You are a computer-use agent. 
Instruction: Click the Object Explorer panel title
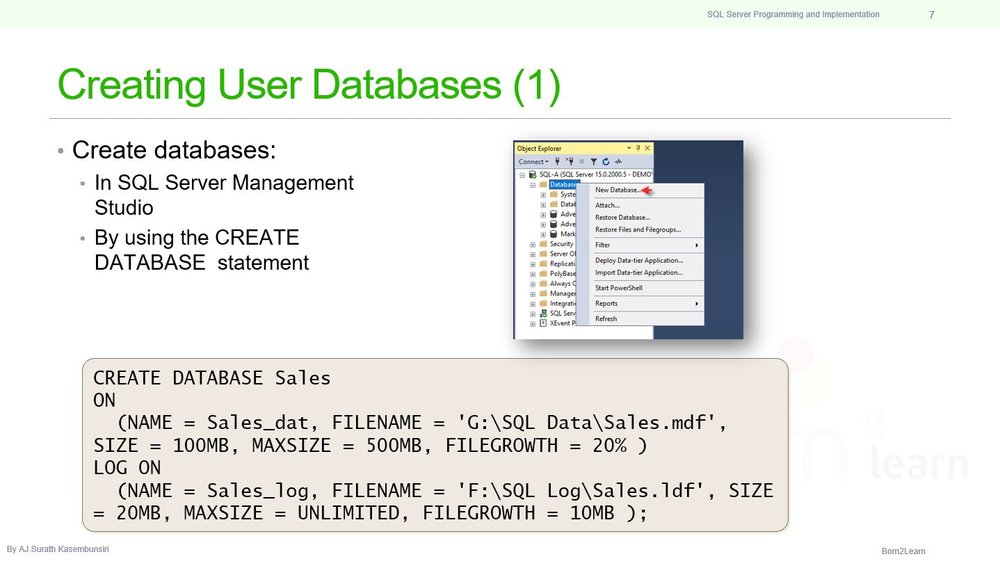click(x=539, y=149)
